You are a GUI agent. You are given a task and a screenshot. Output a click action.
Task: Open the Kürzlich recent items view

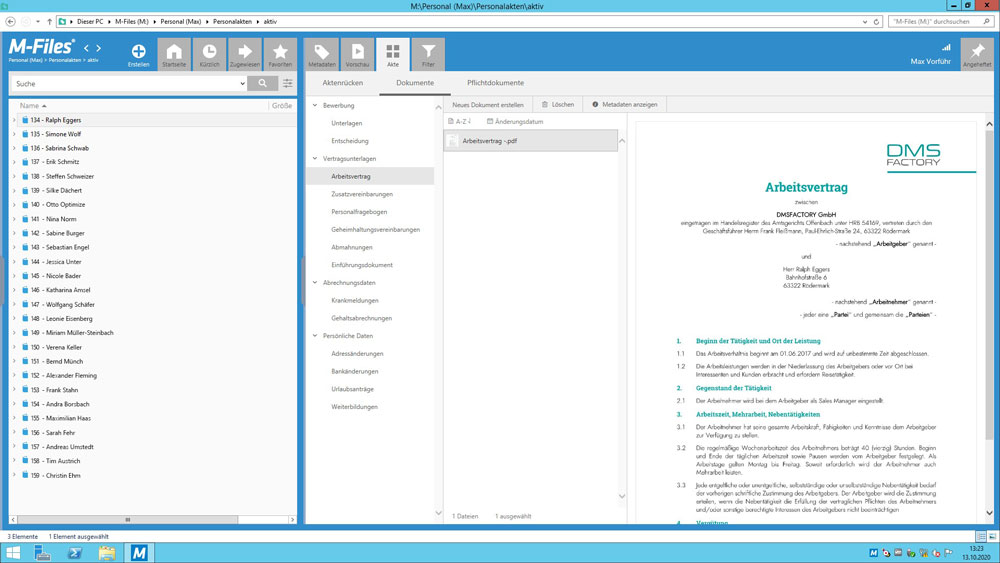coord(209,54)
